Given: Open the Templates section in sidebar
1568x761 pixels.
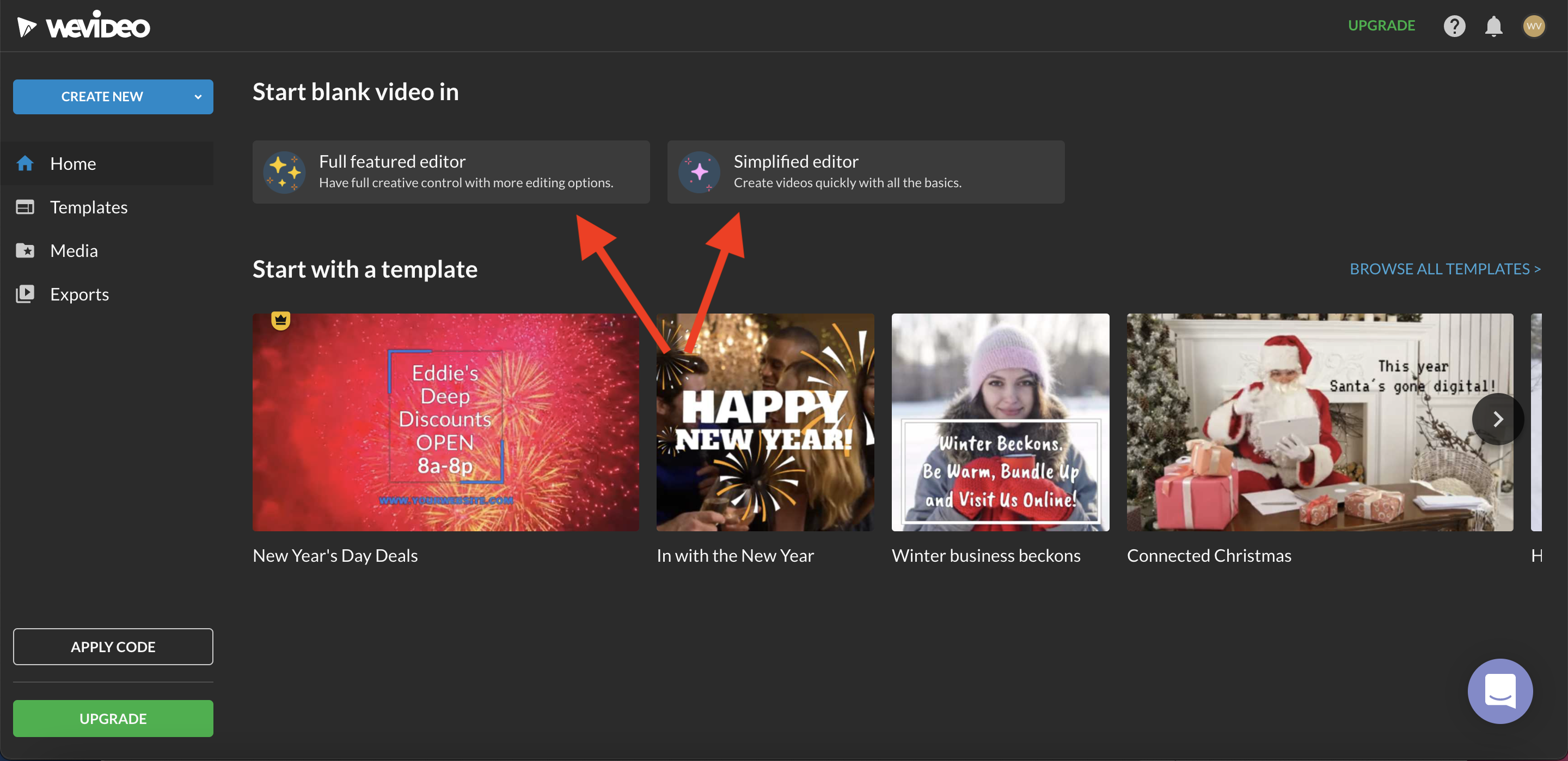Looking at the screenshot, I should point(89,206).
